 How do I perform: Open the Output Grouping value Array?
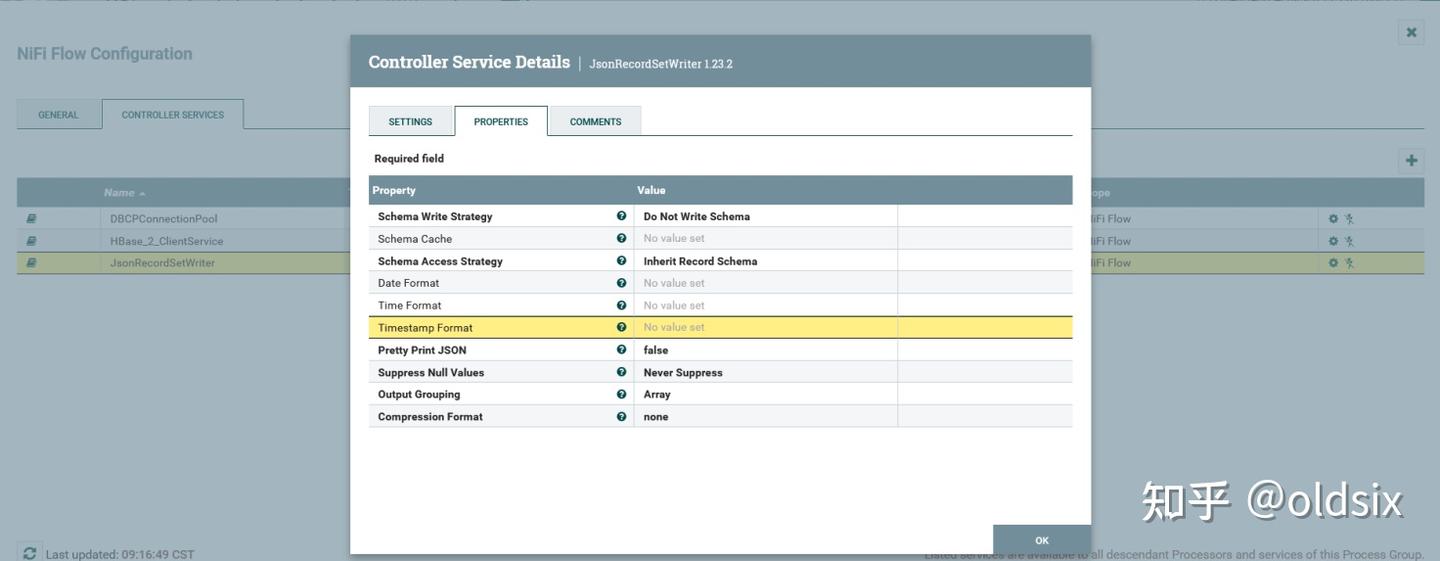pyautogui.click(x=765, y=394)
